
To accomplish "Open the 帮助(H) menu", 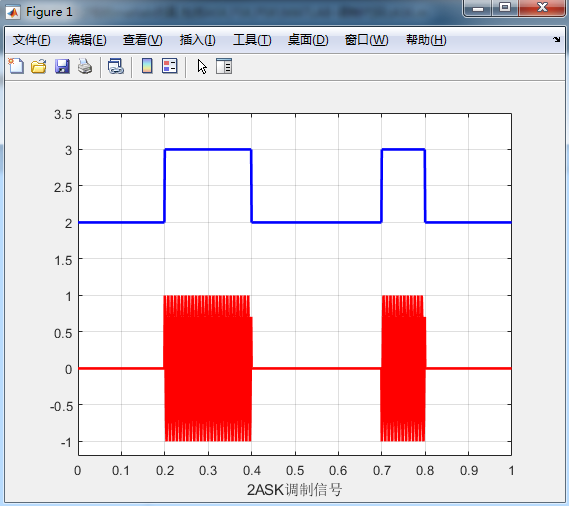I will tap(426, 40).
